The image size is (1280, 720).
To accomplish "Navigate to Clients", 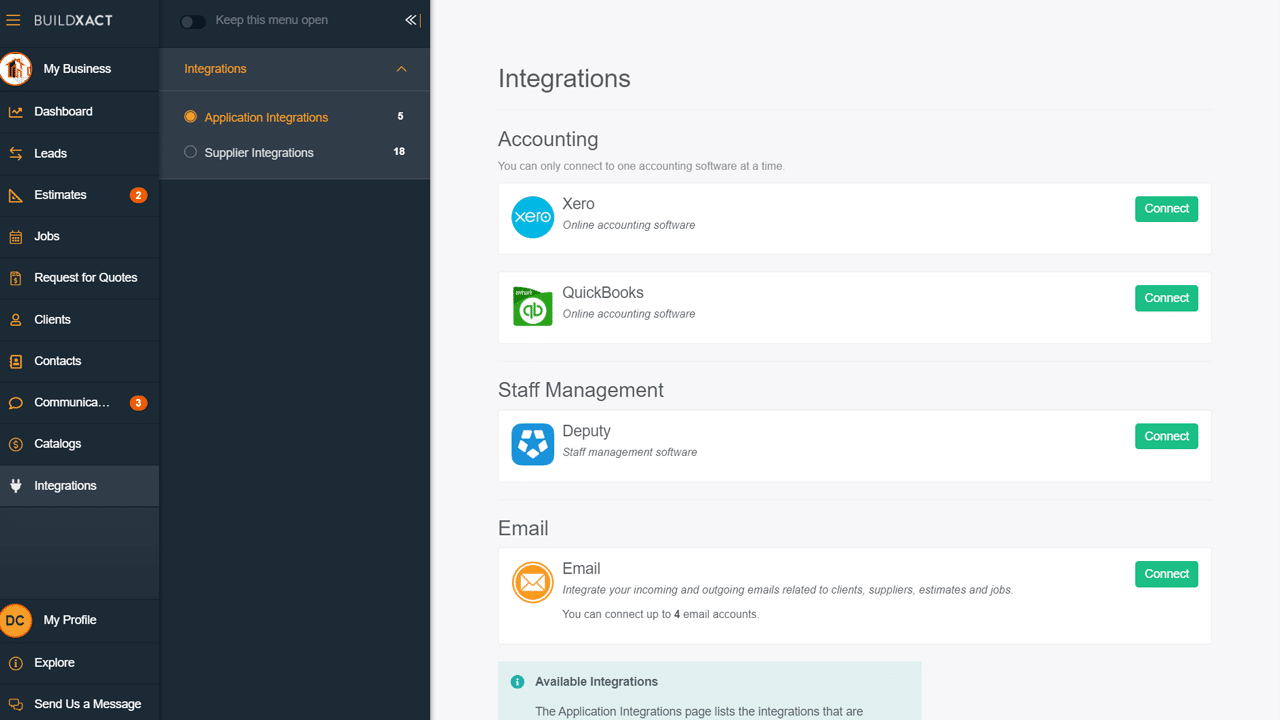I will tap(79, 319).
